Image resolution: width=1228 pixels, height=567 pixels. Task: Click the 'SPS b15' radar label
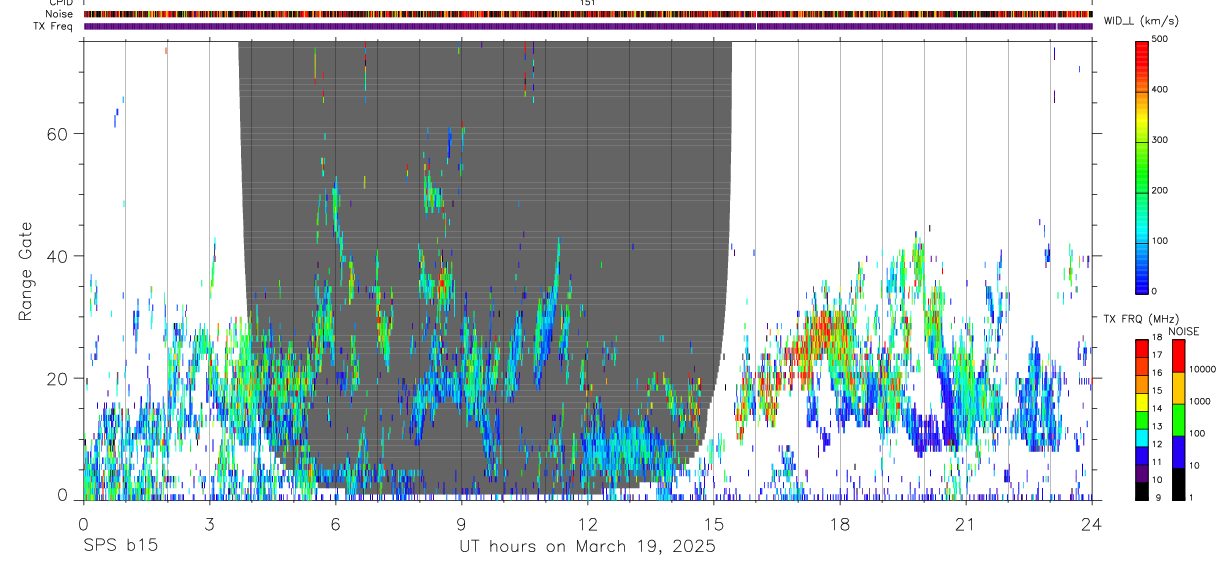120,546
